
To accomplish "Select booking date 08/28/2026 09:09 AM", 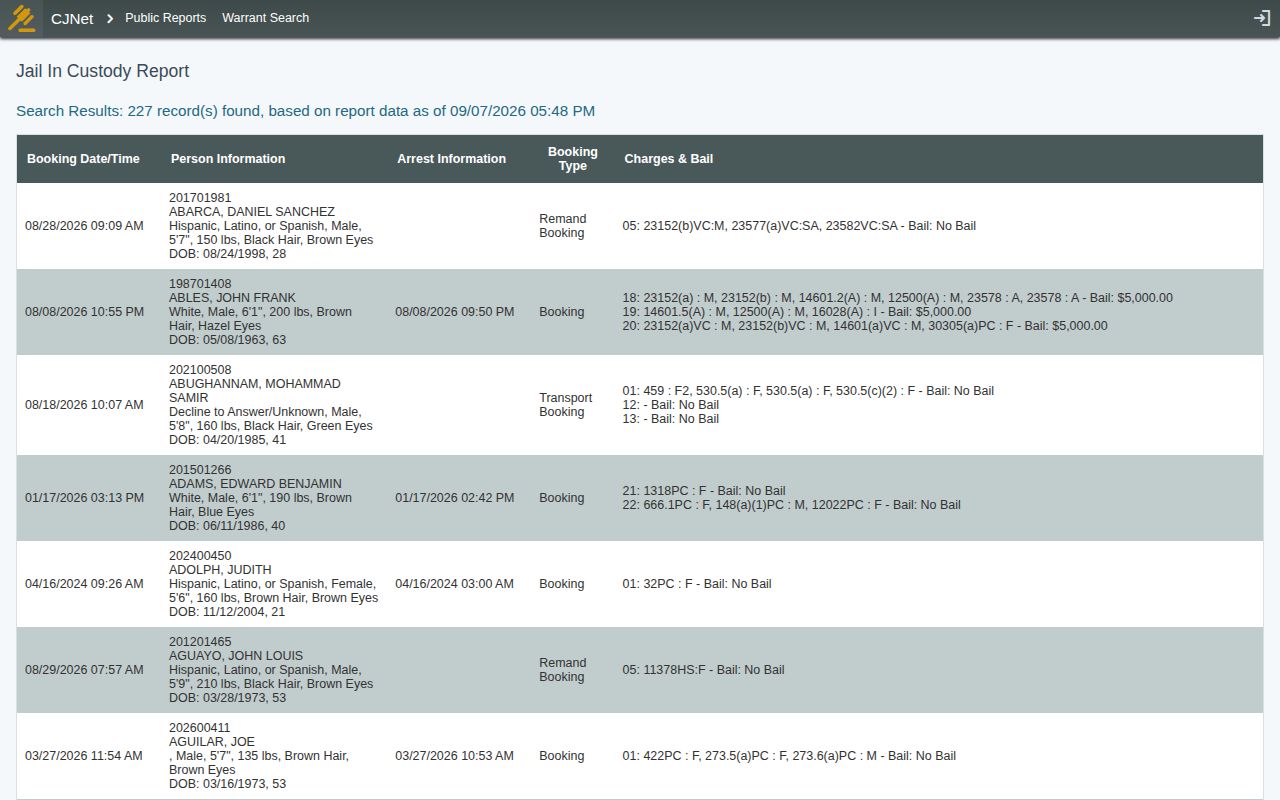I will pos(84,226).
